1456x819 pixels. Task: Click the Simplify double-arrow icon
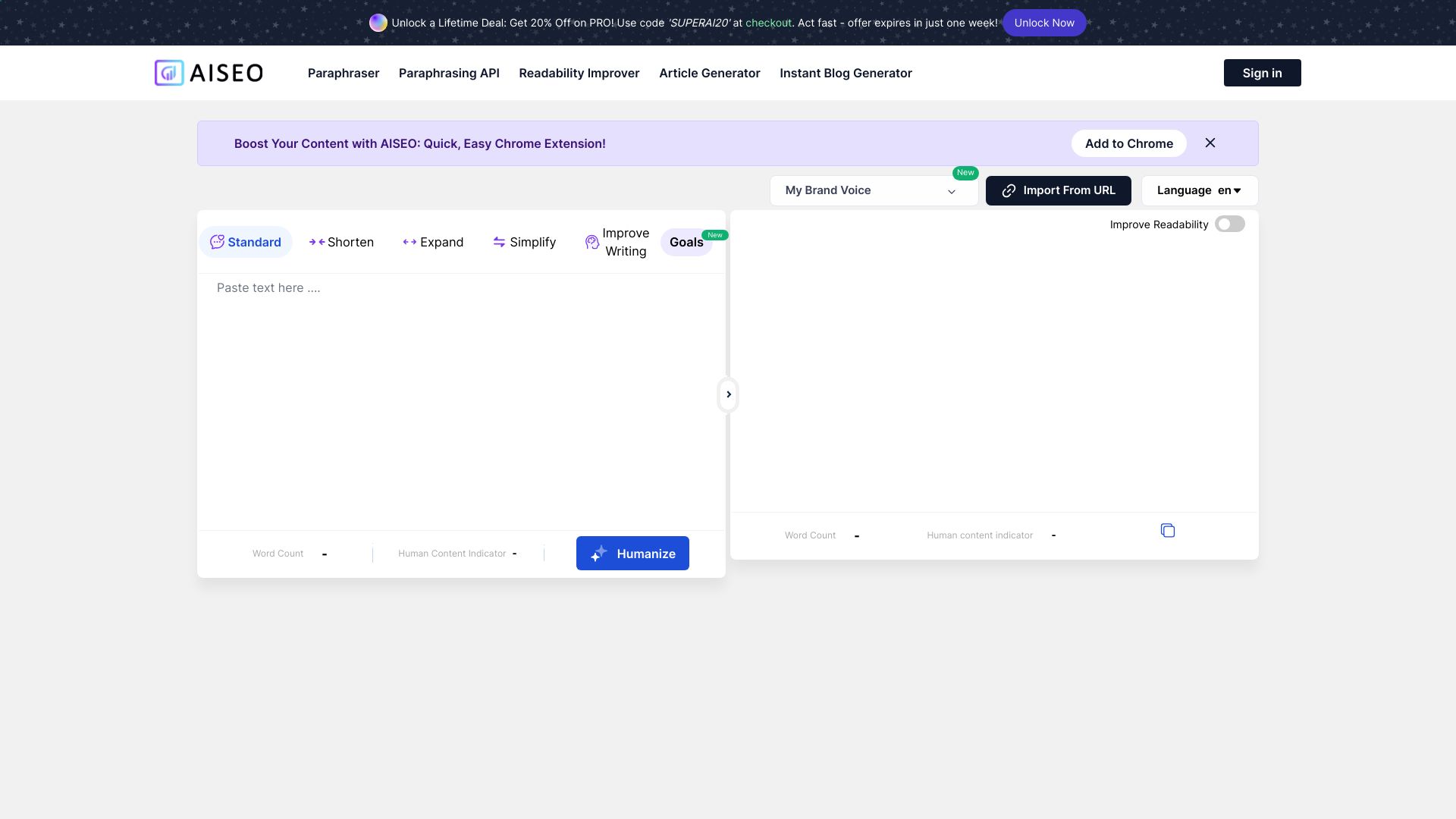499,242
